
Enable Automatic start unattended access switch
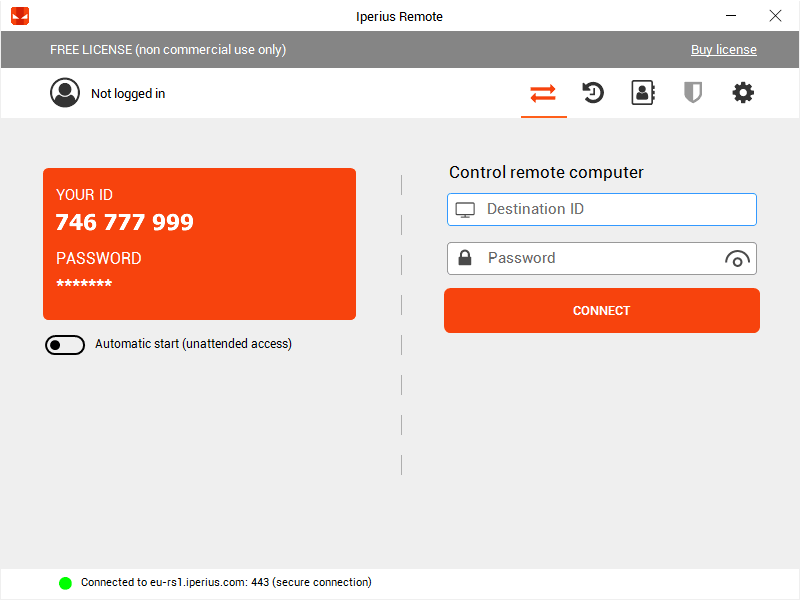pyautogui.click(x=65, y=345)
